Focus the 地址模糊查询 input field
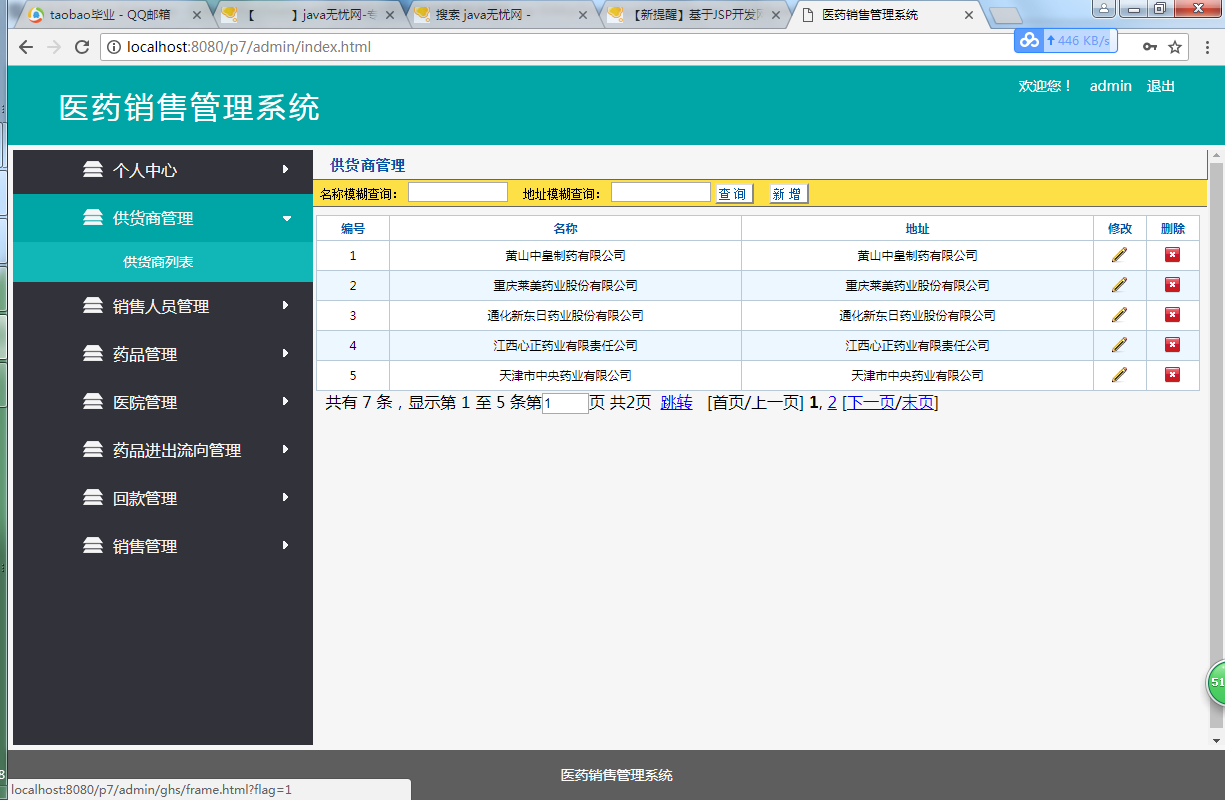The width and height of the screenshot is (1225, 800). [661, 192]
